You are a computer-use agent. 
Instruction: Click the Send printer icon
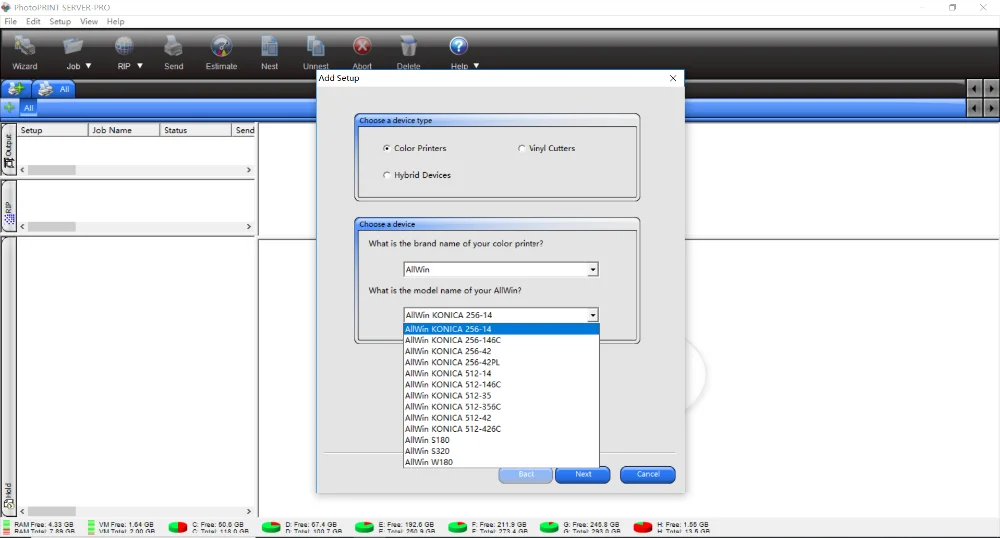click(173, 47)
